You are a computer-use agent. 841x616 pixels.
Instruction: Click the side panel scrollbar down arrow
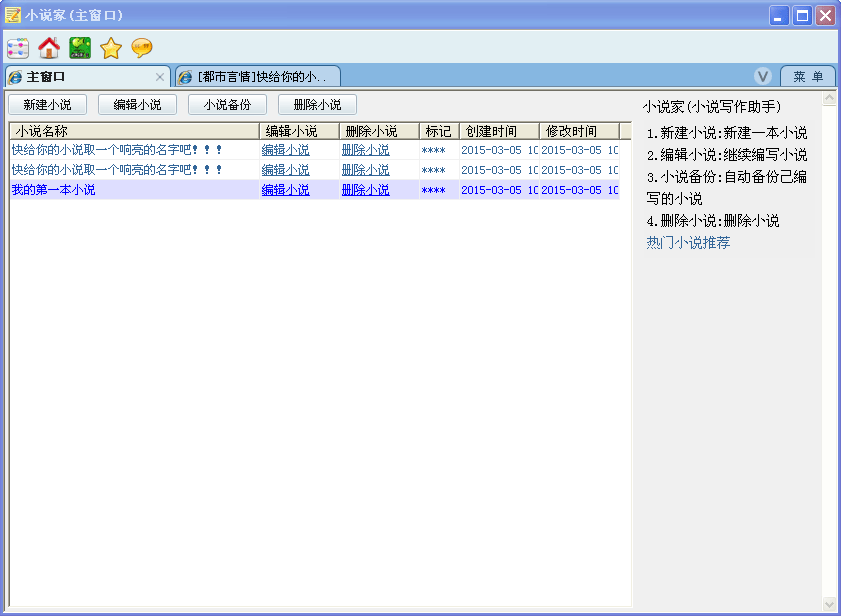829,604
